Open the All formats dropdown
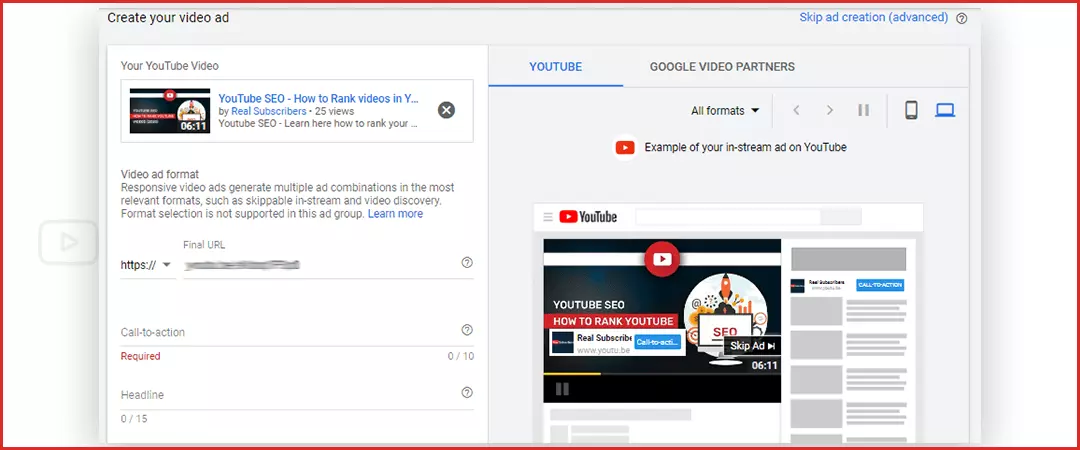Viewport: 1080px width, 450px height. pyautogui.click(x=725, y=110)
